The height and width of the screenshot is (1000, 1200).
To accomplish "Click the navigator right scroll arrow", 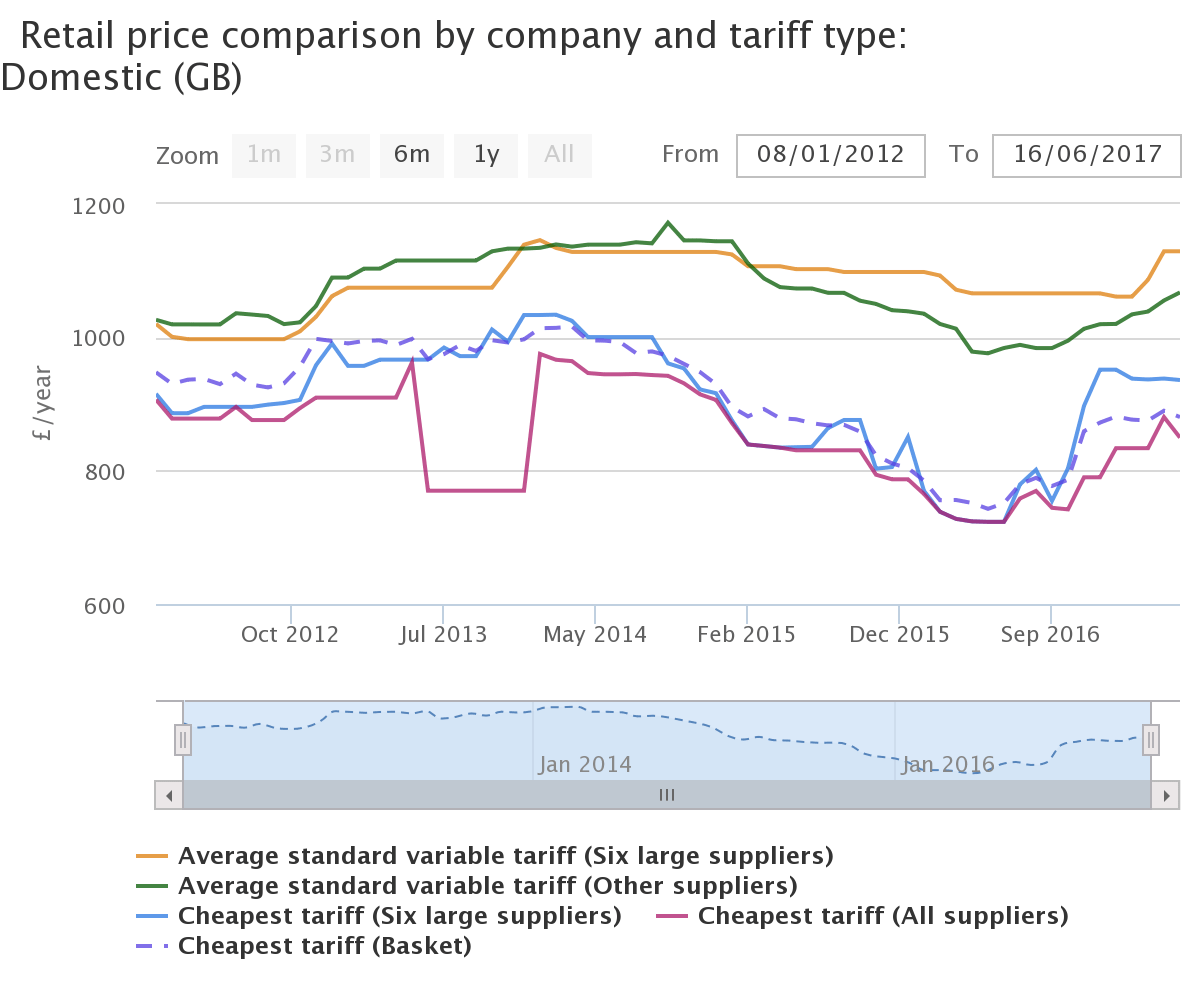I will coord(1165,795).
